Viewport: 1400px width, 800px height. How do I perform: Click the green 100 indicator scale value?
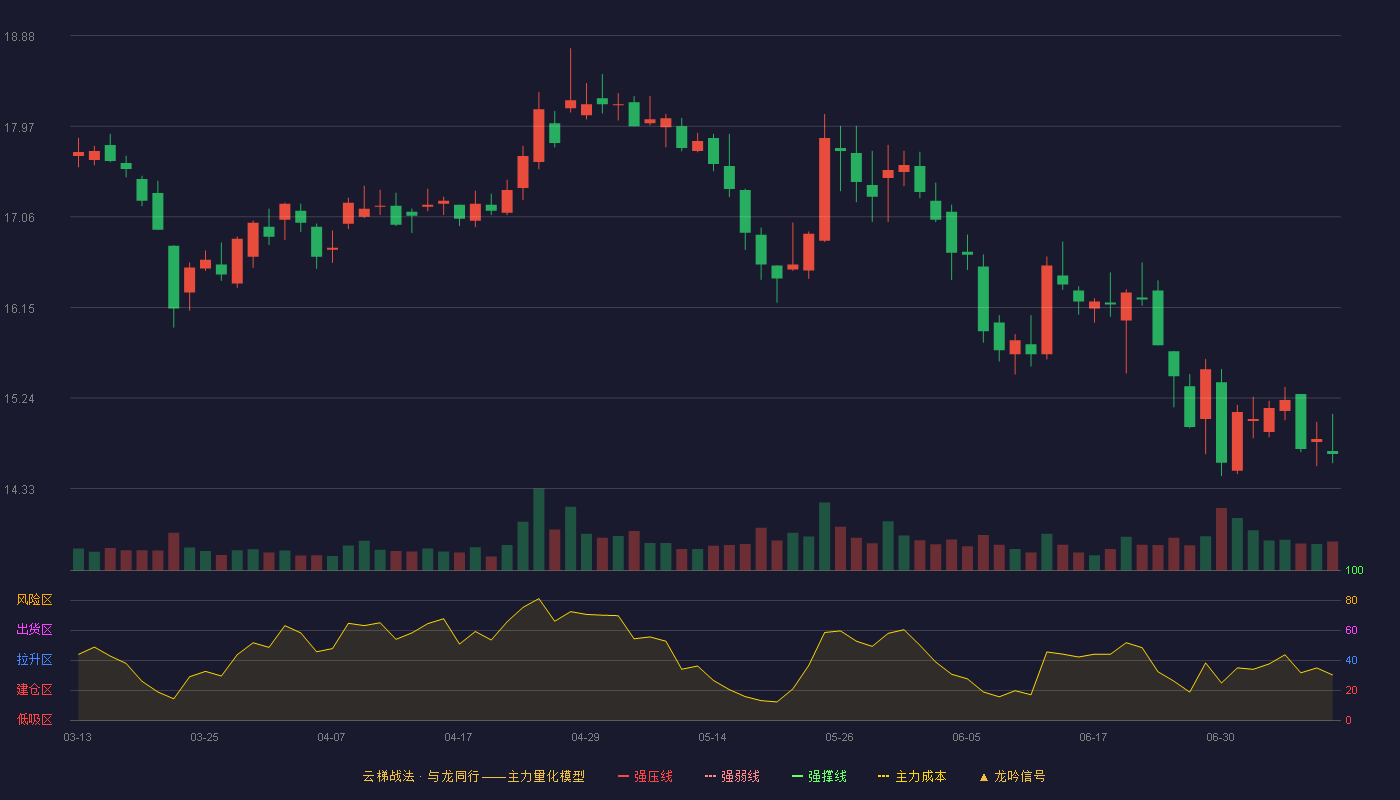click(1355, 571)
